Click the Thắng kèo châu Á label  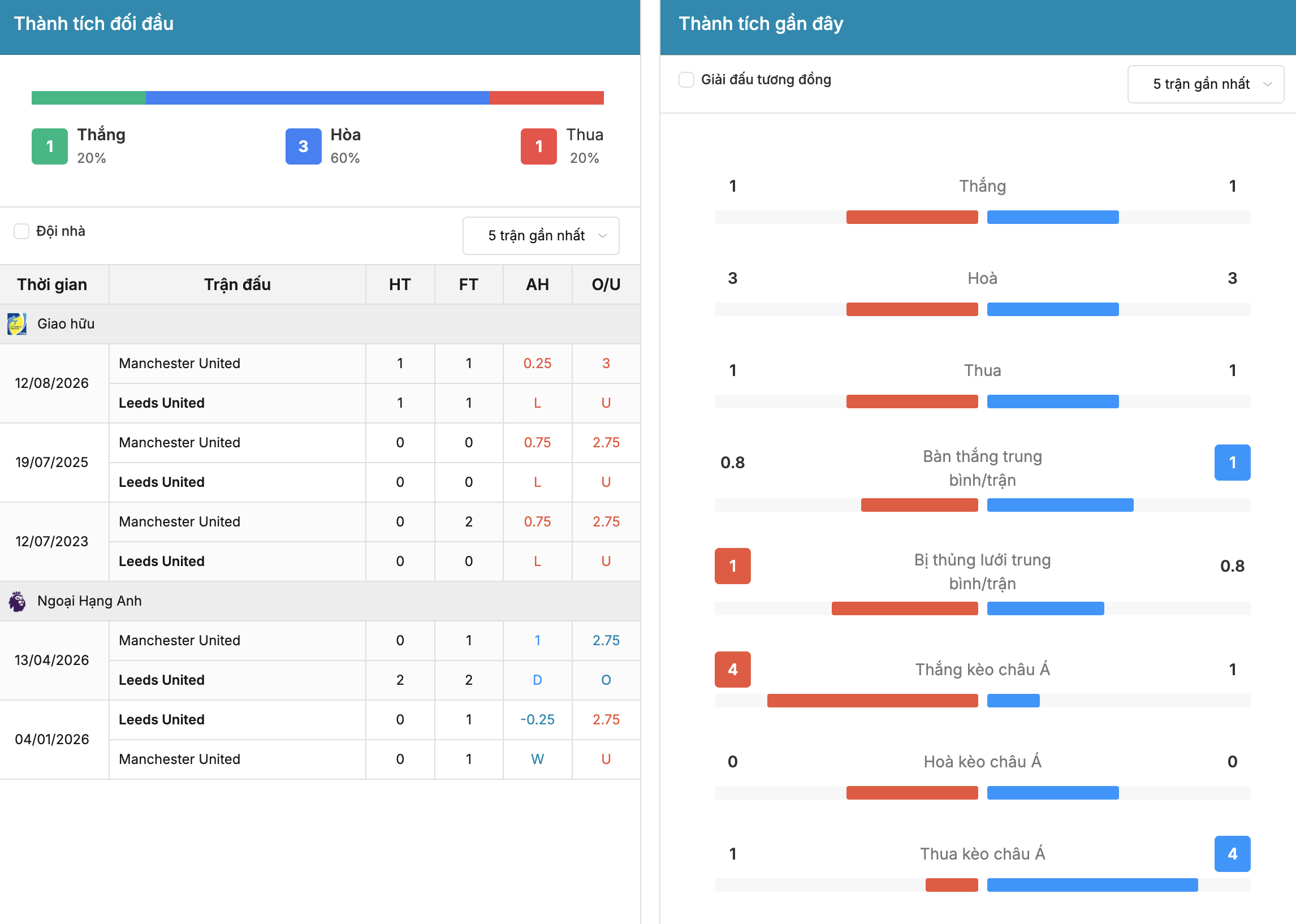[982, 669]
